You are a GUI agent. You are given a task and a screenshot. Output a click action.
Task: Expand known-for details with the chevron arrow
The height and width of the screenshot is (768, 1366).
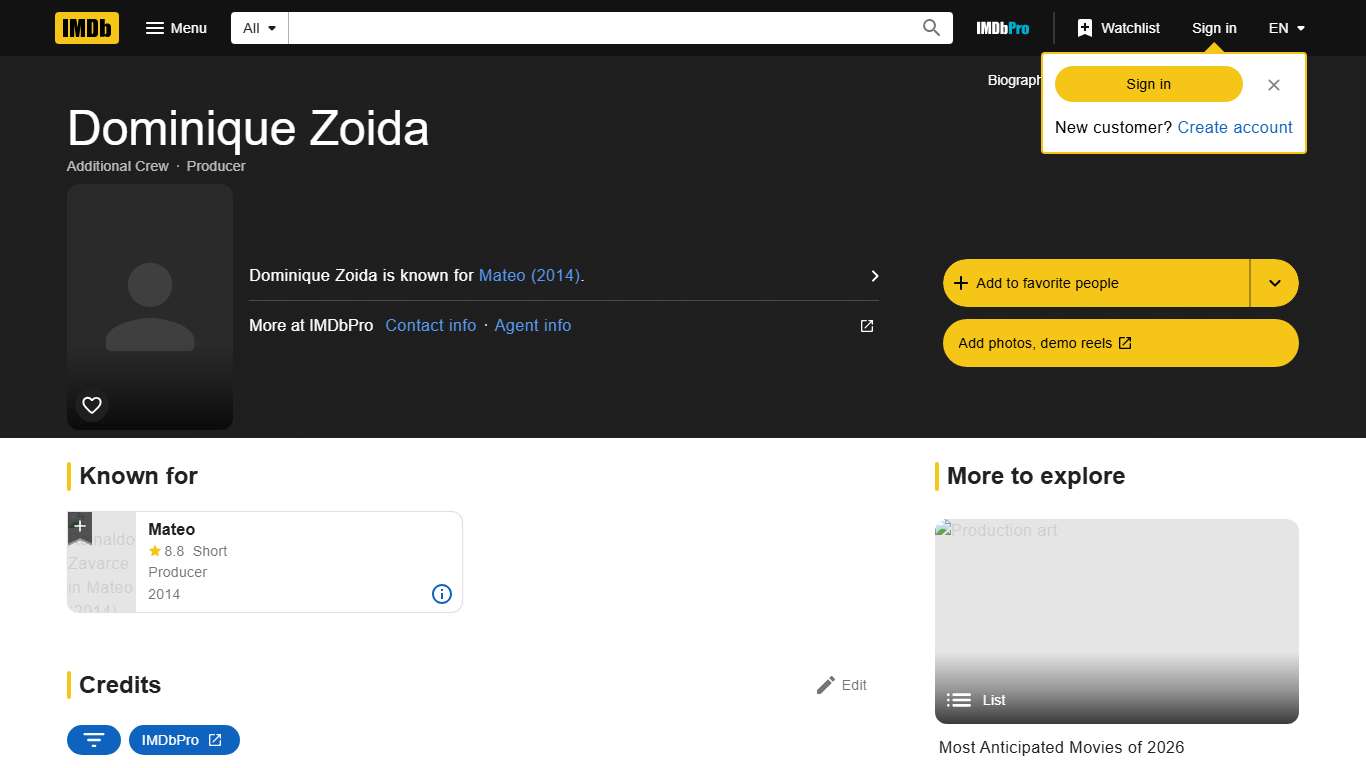874,276
